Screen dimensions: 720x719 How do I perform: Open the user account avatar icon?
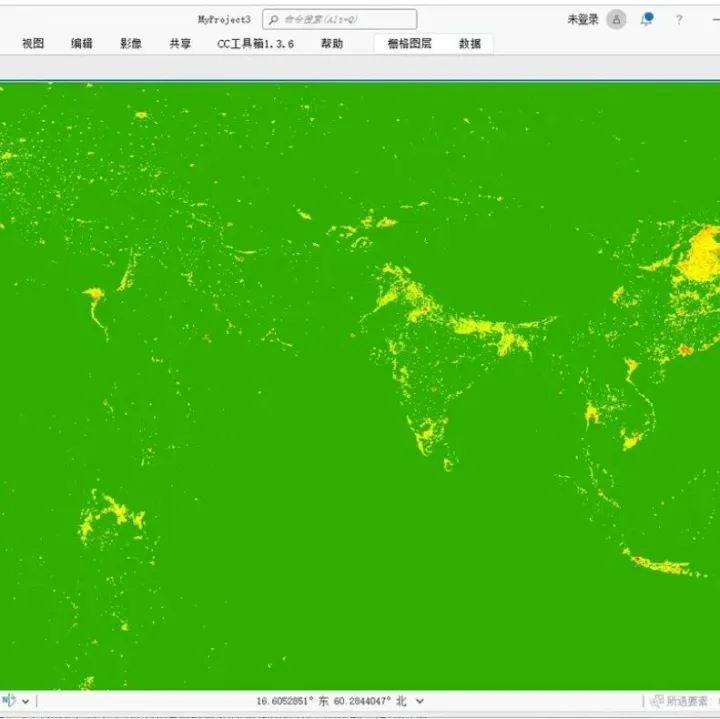(x=616, y=20)
